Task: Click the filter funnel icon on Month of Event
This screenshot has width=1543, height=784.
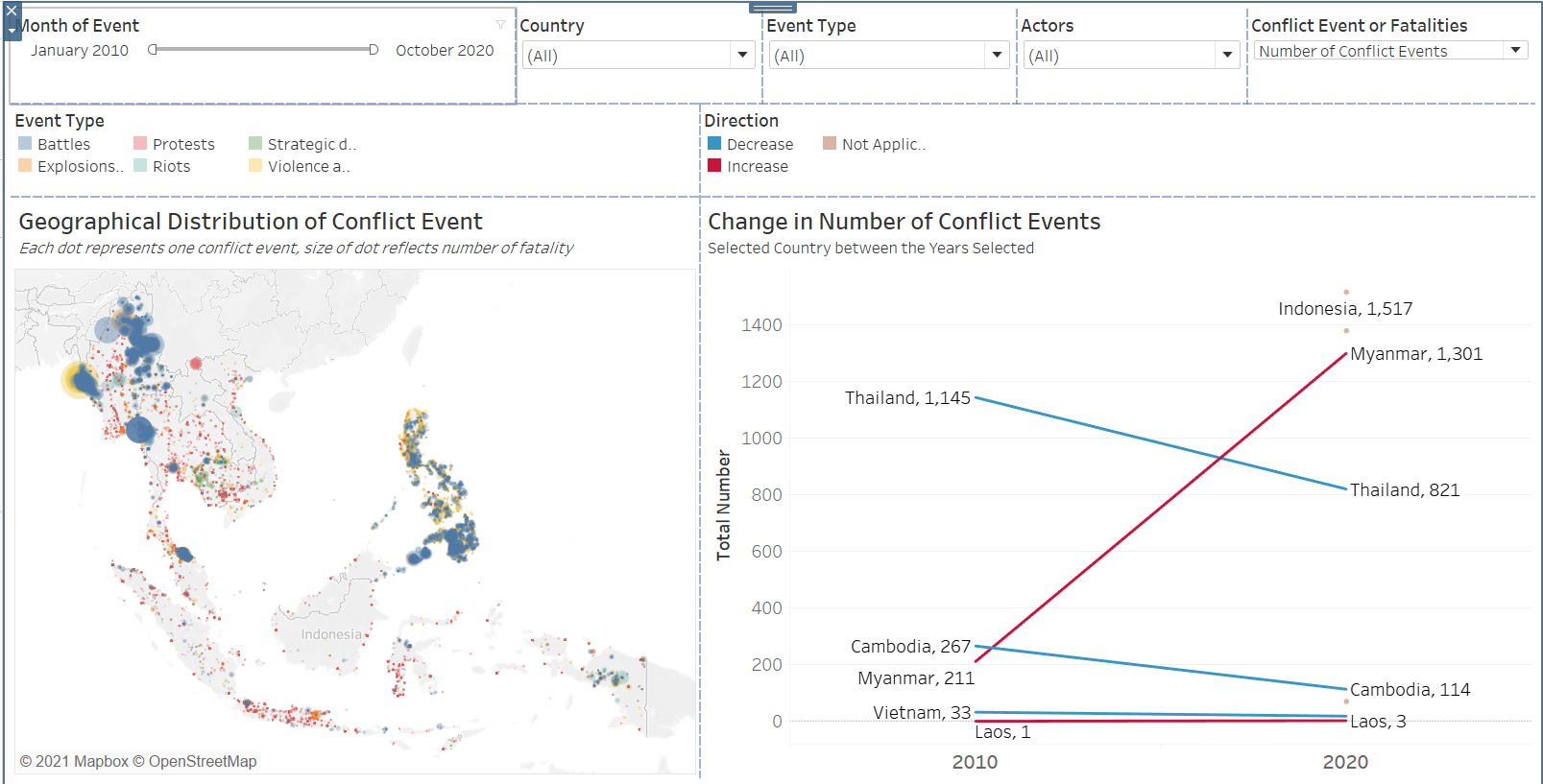Action: click(500, 25)
